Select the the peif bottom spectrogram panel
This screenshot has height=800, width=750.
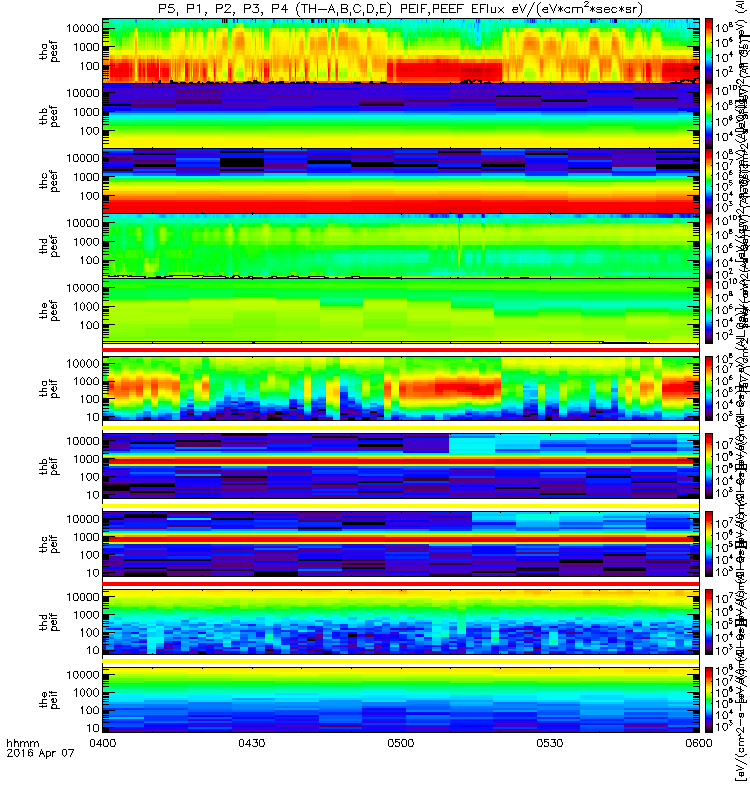pos(401,699)
